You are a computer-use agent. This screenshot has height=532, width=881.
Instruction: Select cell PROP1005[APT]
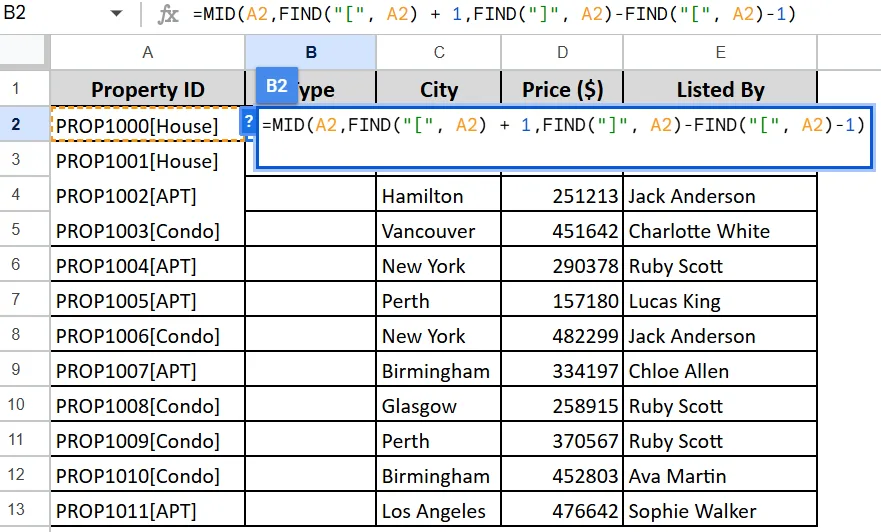point(148,301)
